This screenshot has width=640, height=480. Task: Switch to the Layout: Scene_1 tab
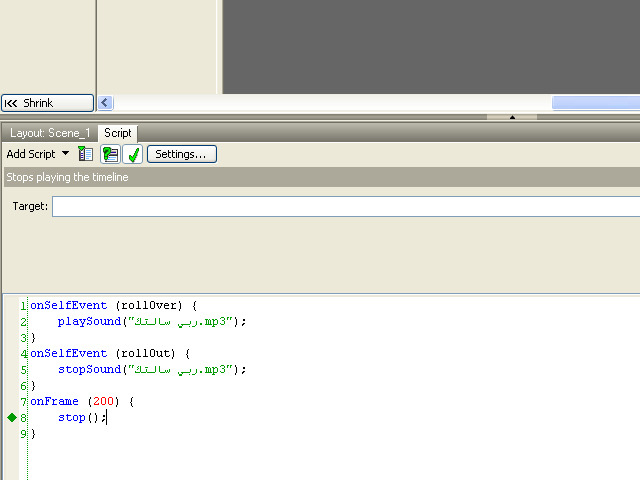[x=50, y=133]
